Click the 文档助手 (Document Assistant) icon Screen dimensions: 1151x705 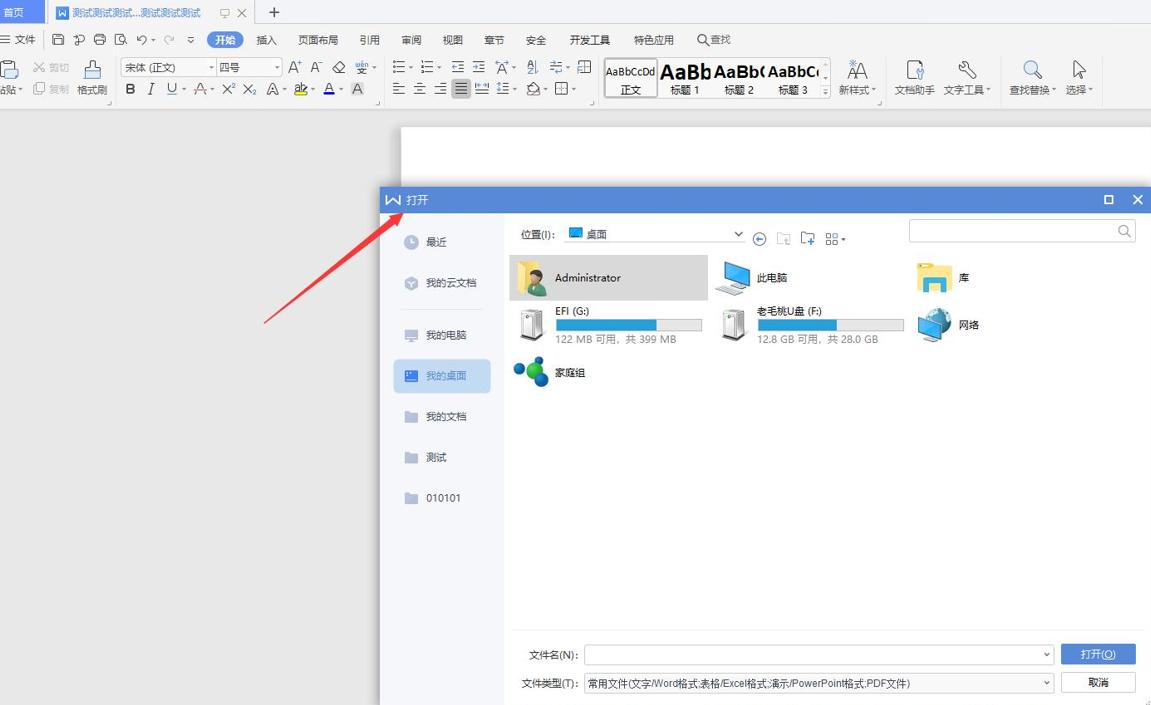coord(914,78)
